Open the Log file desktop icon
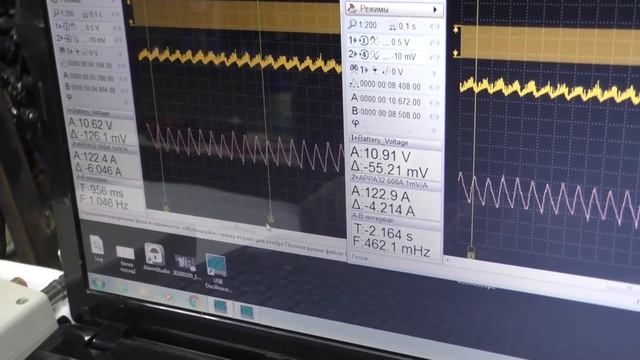This screenshot has height=360, width=640. pos(97,248)
